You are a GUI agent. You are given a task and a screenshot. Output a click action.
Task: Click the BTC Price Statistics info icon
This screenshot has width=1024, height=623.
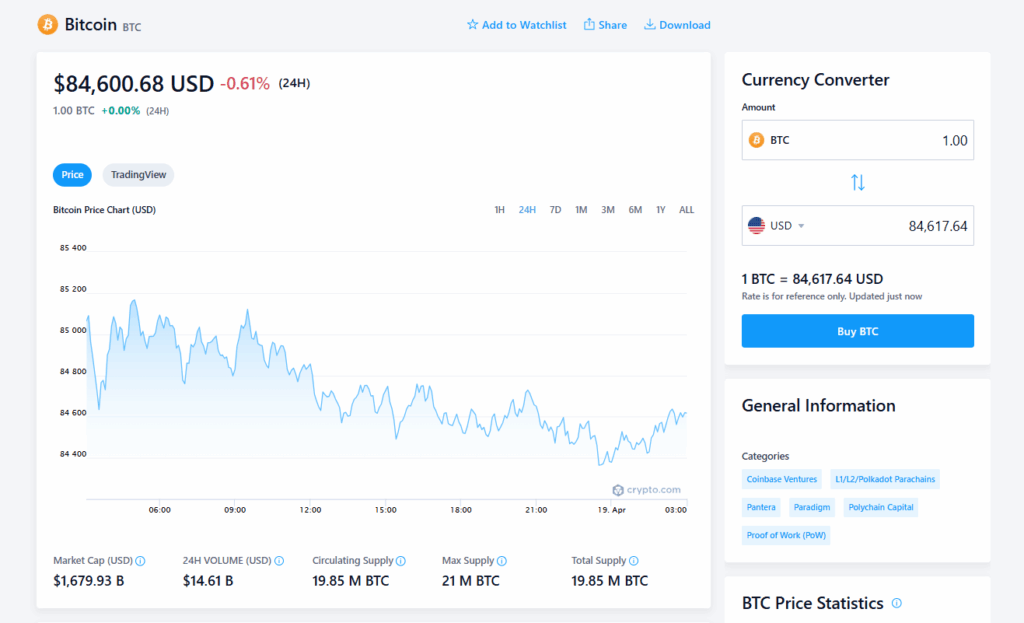(896, 603)
